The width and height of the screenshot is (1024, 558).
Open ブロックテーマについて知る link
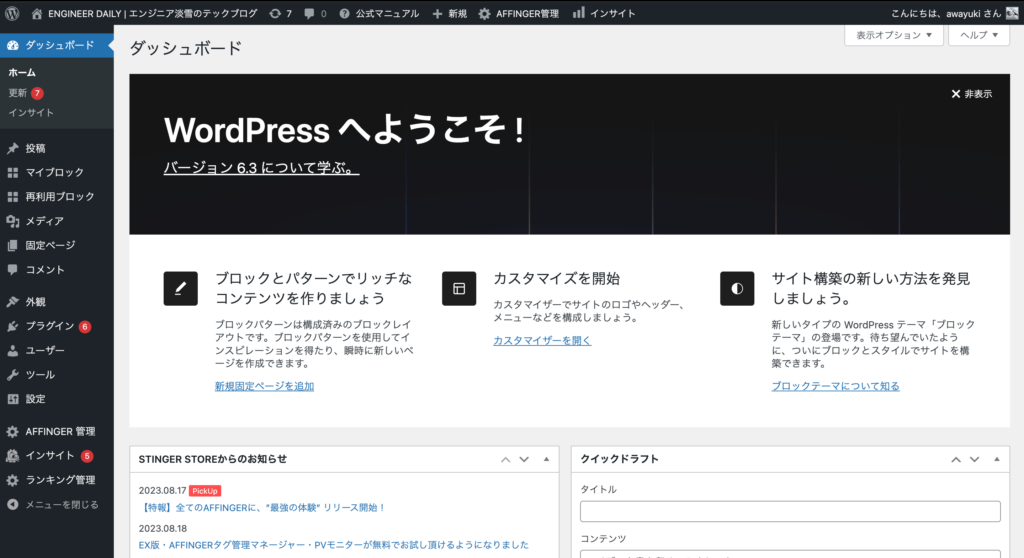click(x=835, y=386)
